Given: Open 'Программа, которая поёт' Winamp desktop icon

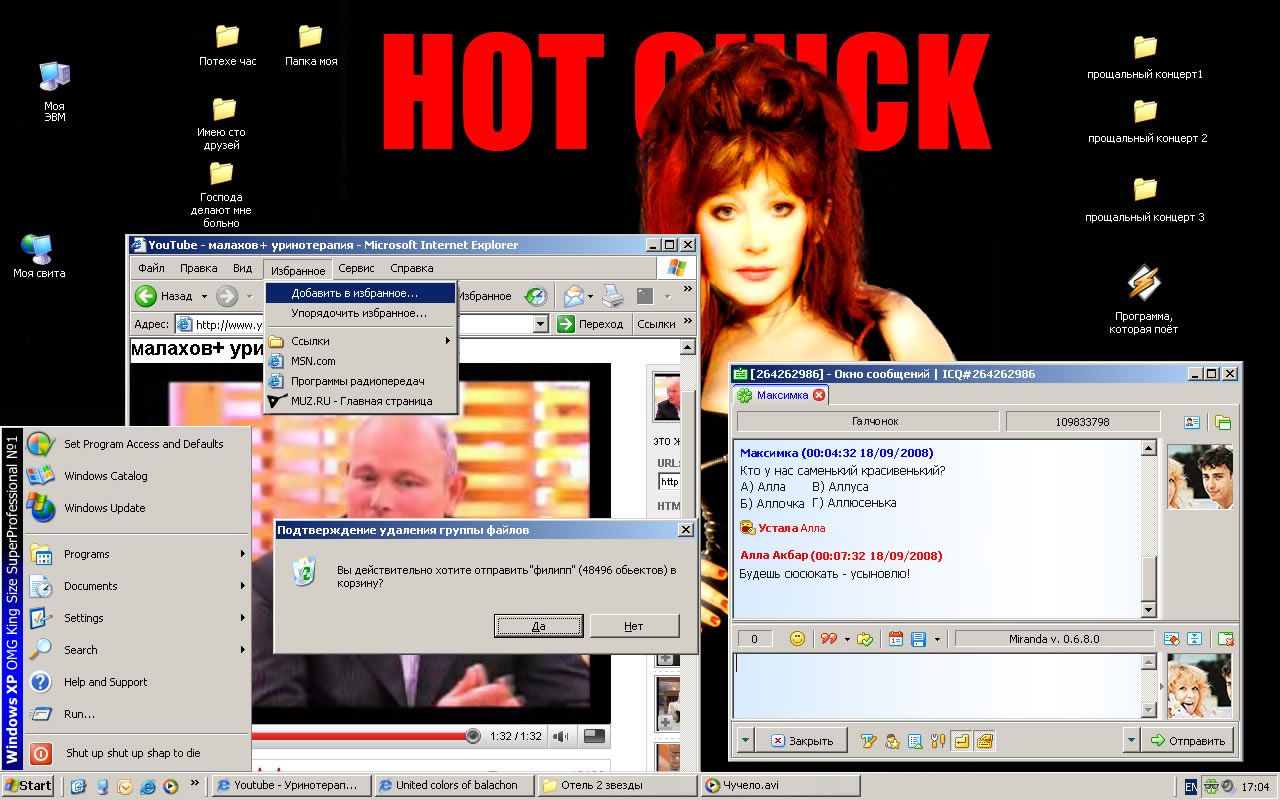Looking at the screenshot, I should pos(1145,283).
